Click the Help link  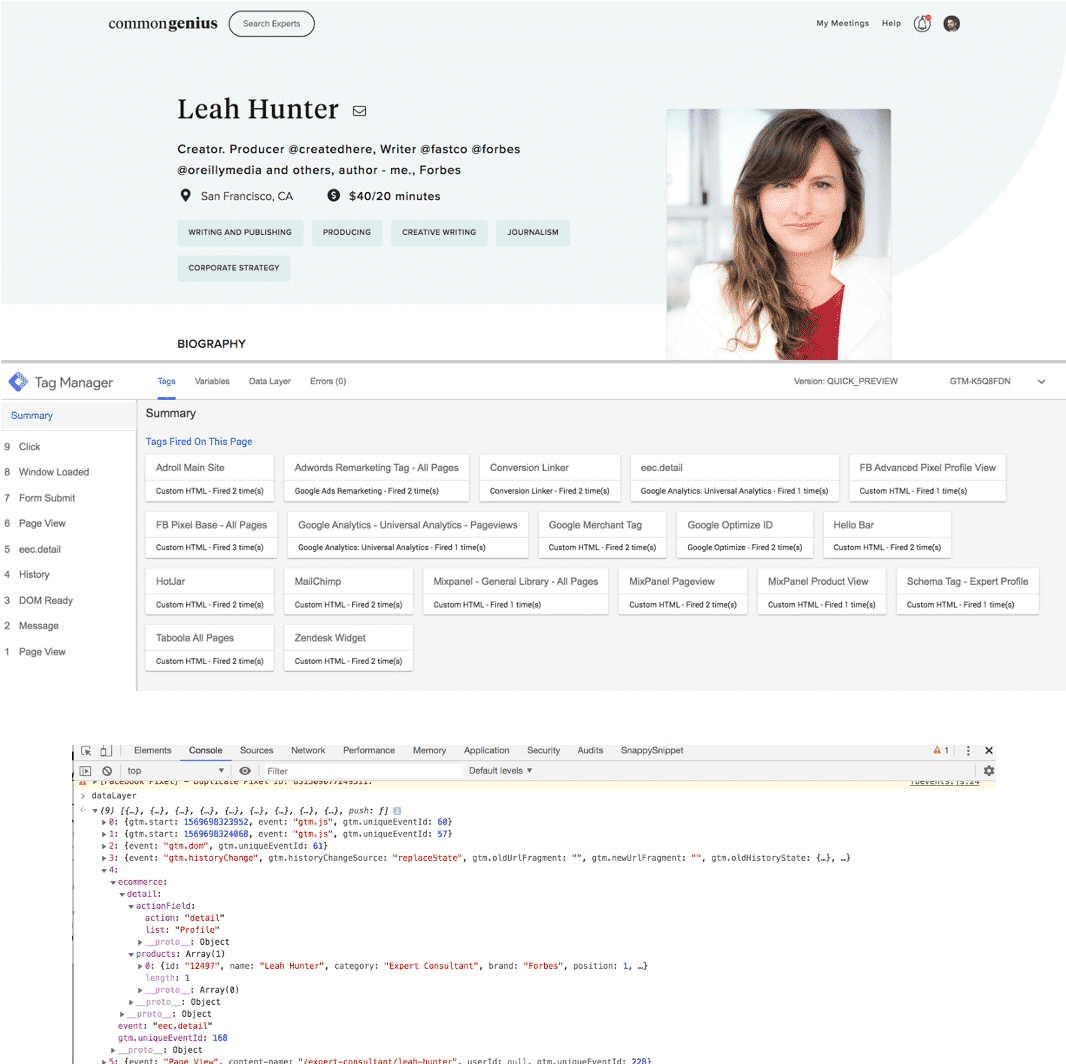tap(891, 23)
